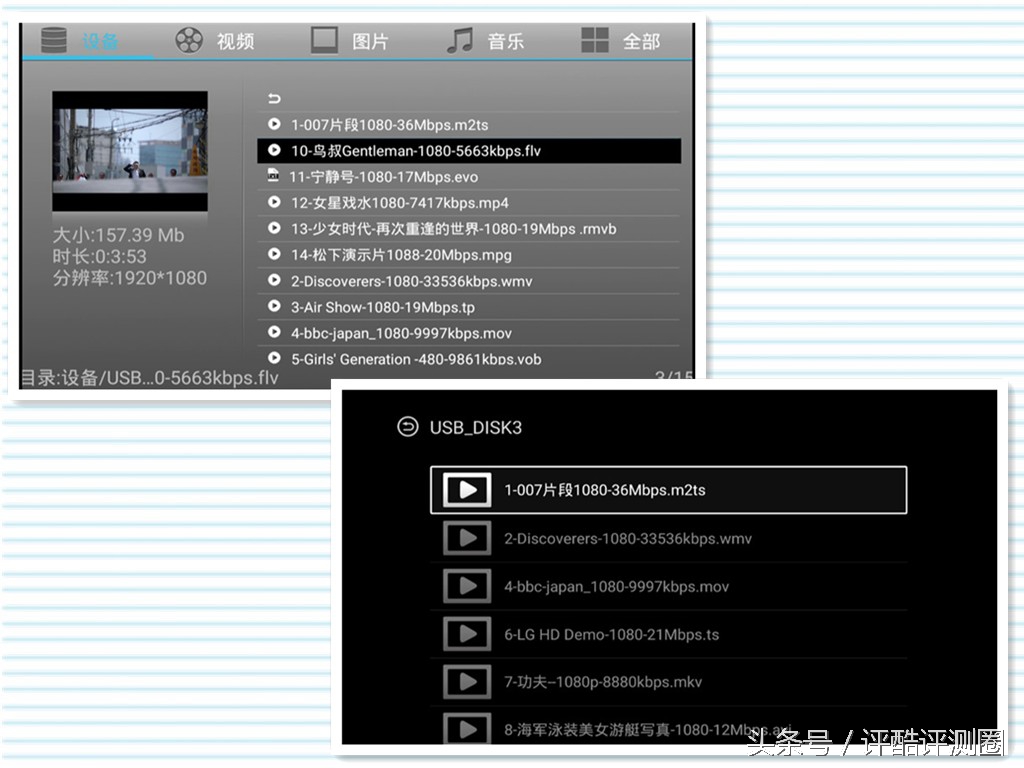Click the back icon next to USB_DISK3

click(408, 427)
